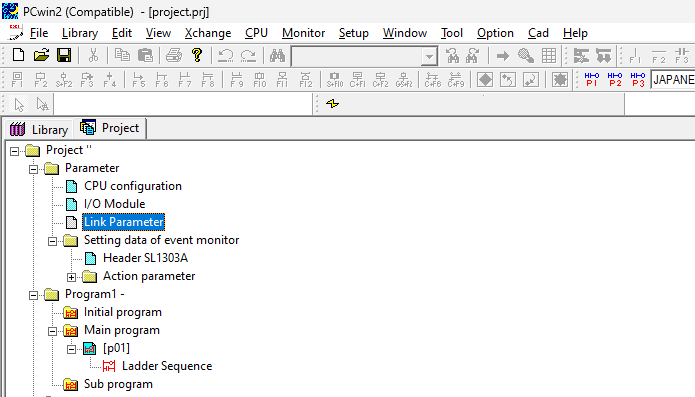The width and height of the screenshot is (695, 397).
Task: Click the binoculars Find icon
Action: click(x=277, y=55)
